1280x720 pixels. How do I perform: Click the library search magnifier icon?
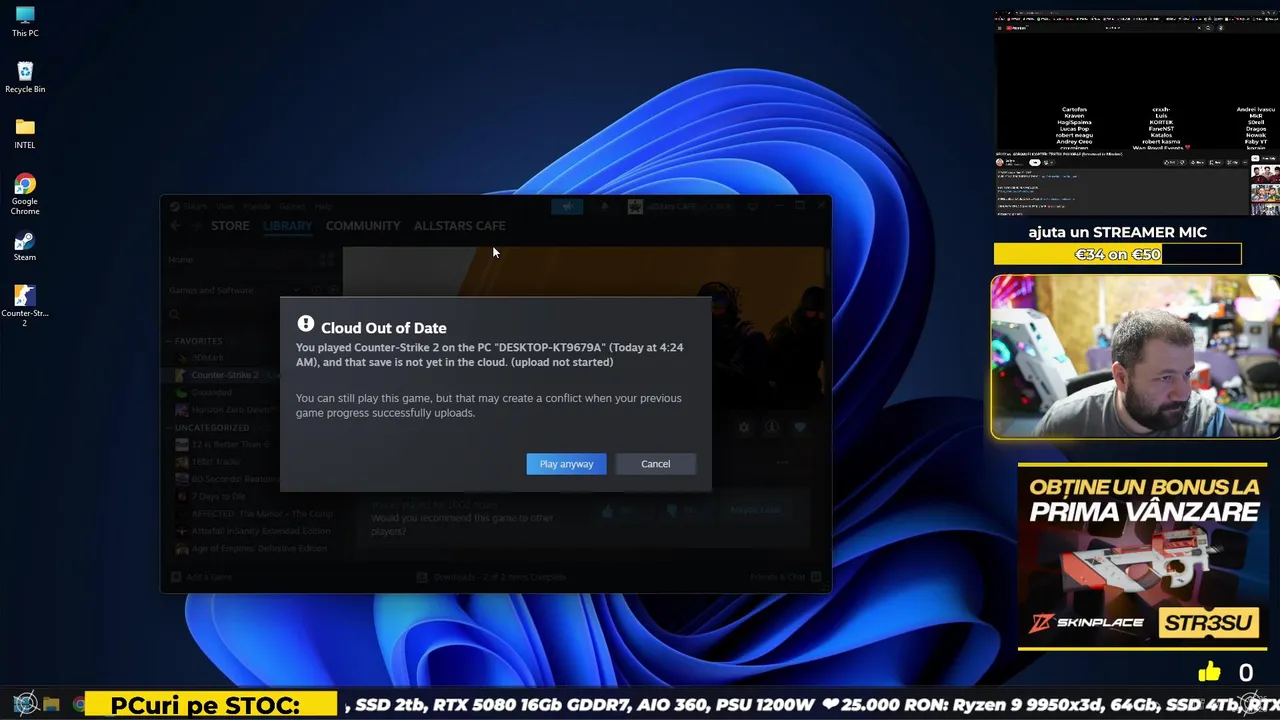(x=175, y=314)
